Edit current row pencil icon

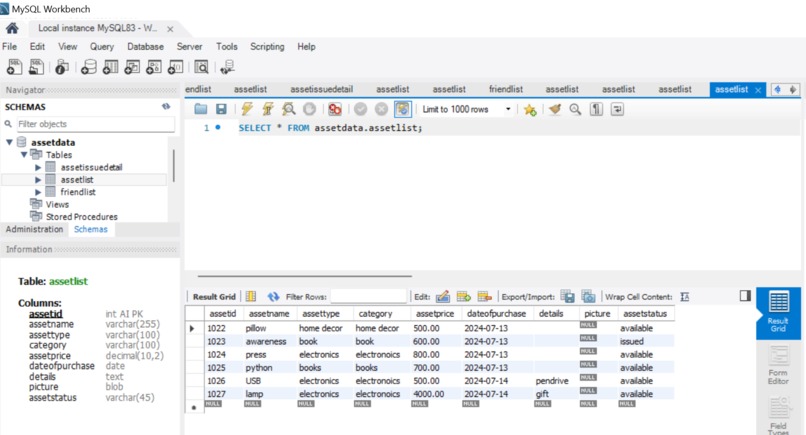[443, 296]
